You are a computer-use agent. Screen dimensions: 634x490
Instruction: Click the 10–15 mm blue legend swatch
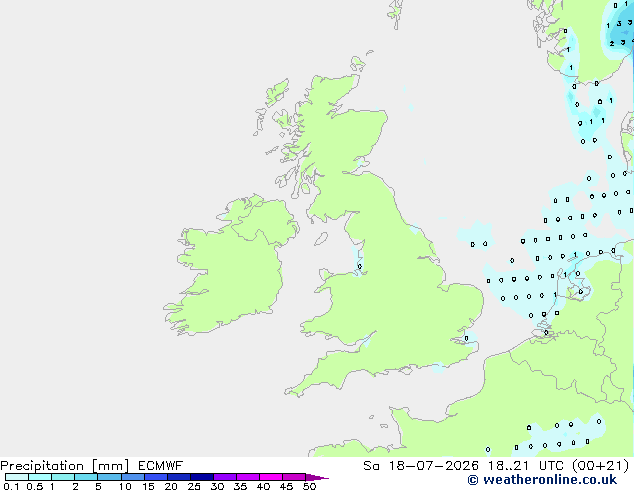(x=132, y=477)
